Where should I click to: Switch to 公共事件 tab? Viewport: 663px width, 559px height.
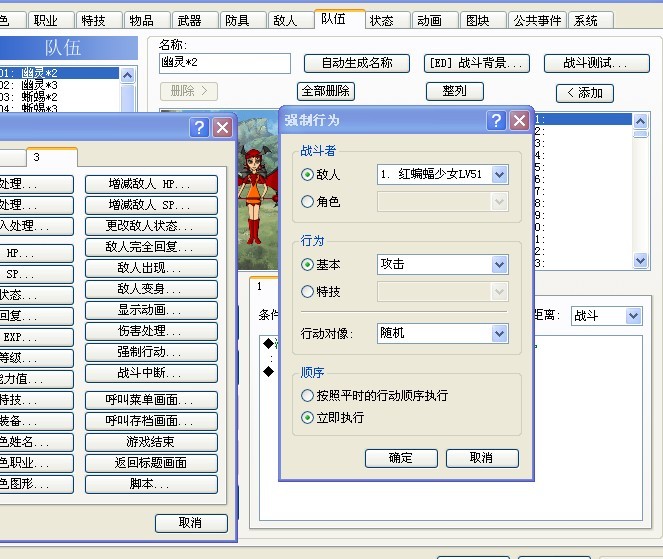[537, 20]
